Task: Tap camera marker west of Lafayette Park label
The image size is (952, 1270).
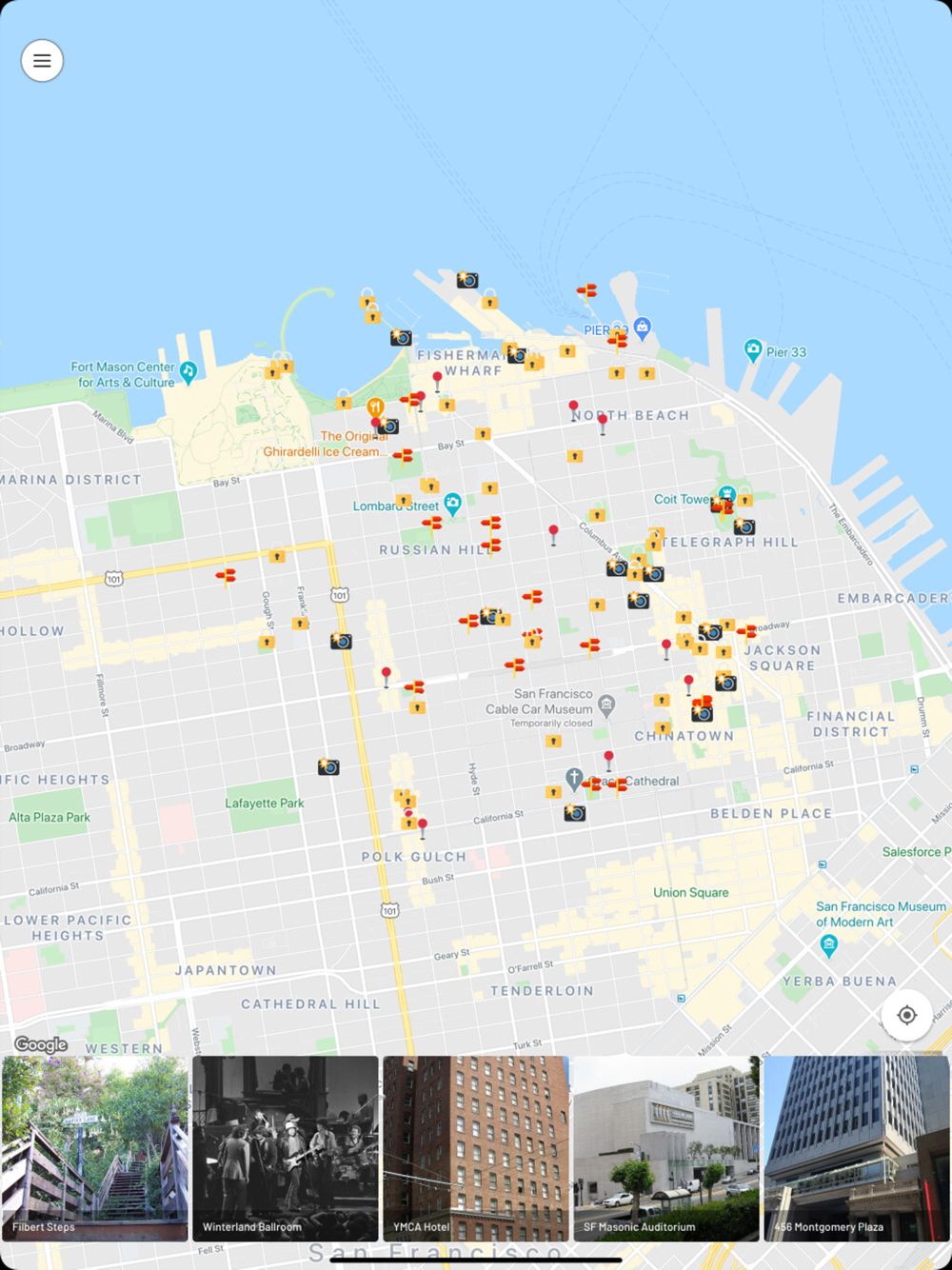Action: tap(328, 766)
